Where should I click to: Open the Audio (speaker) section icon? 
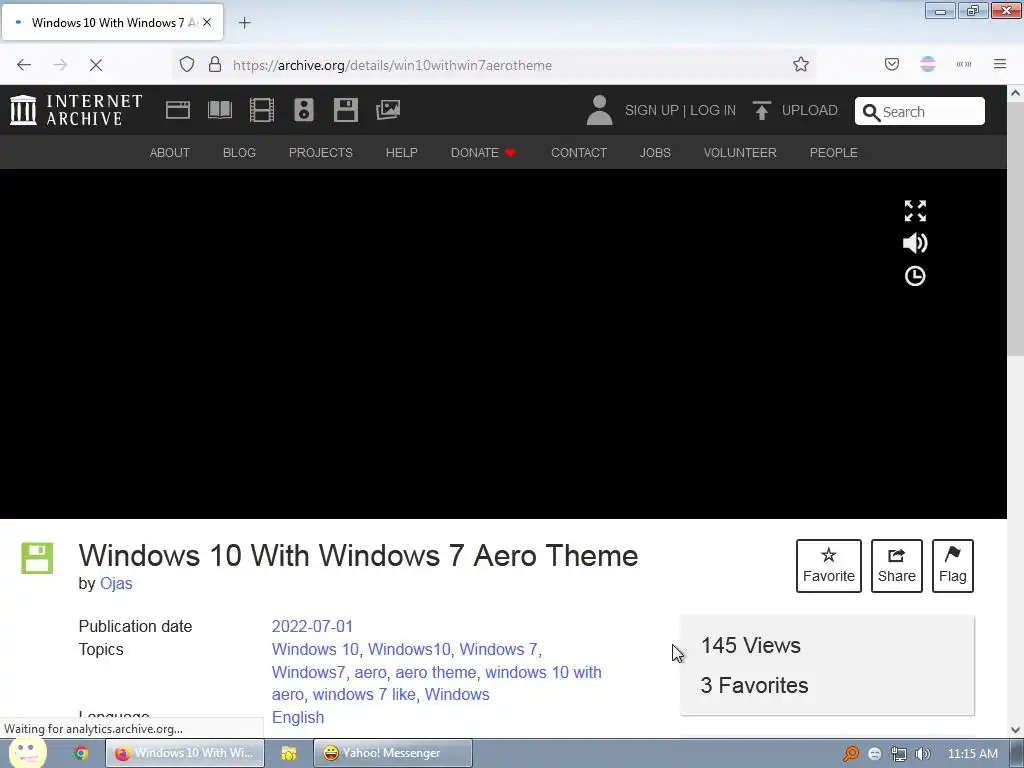tap(304, 110)
